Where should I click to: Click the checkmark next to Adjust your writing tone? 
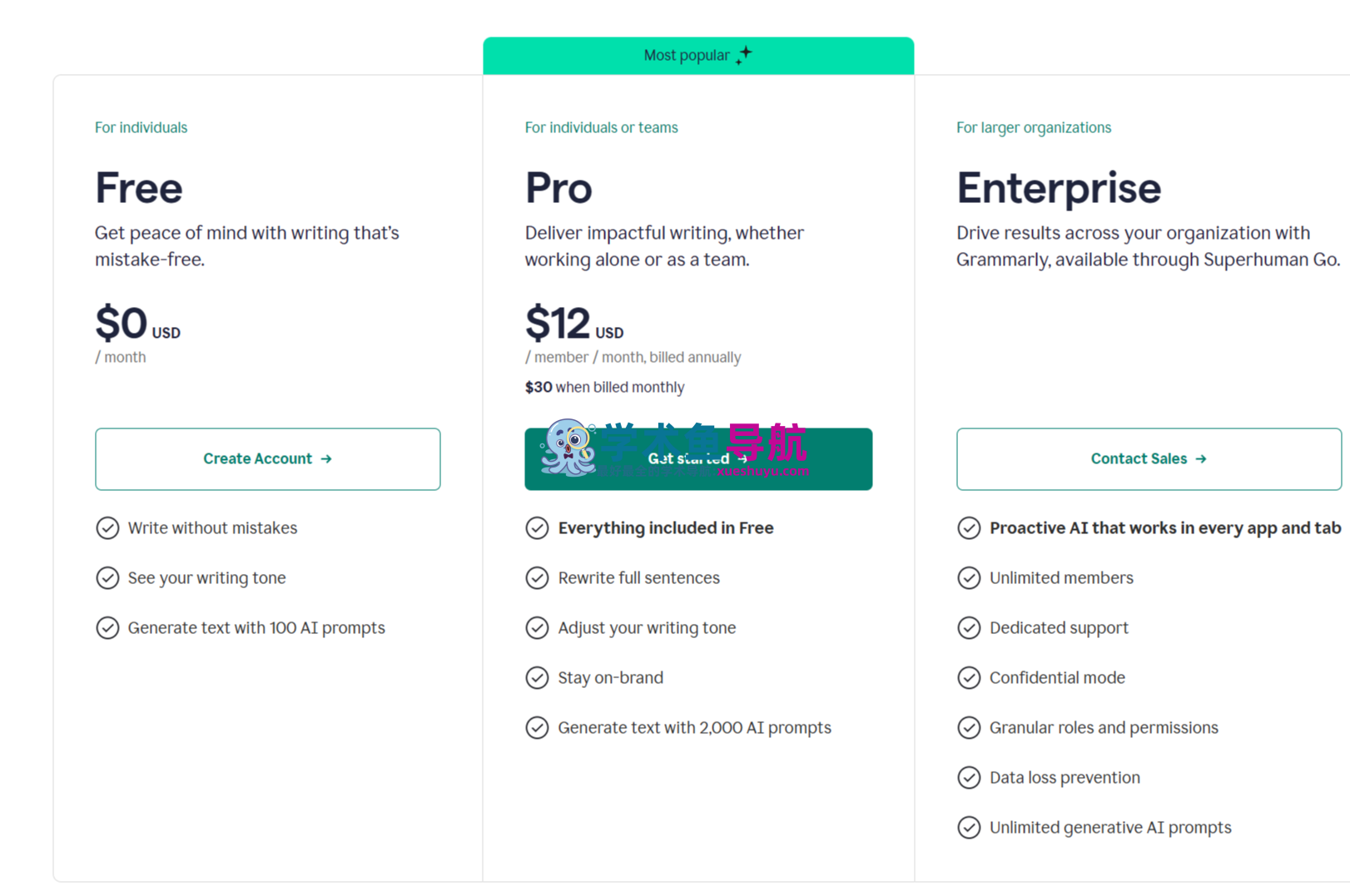538,627
